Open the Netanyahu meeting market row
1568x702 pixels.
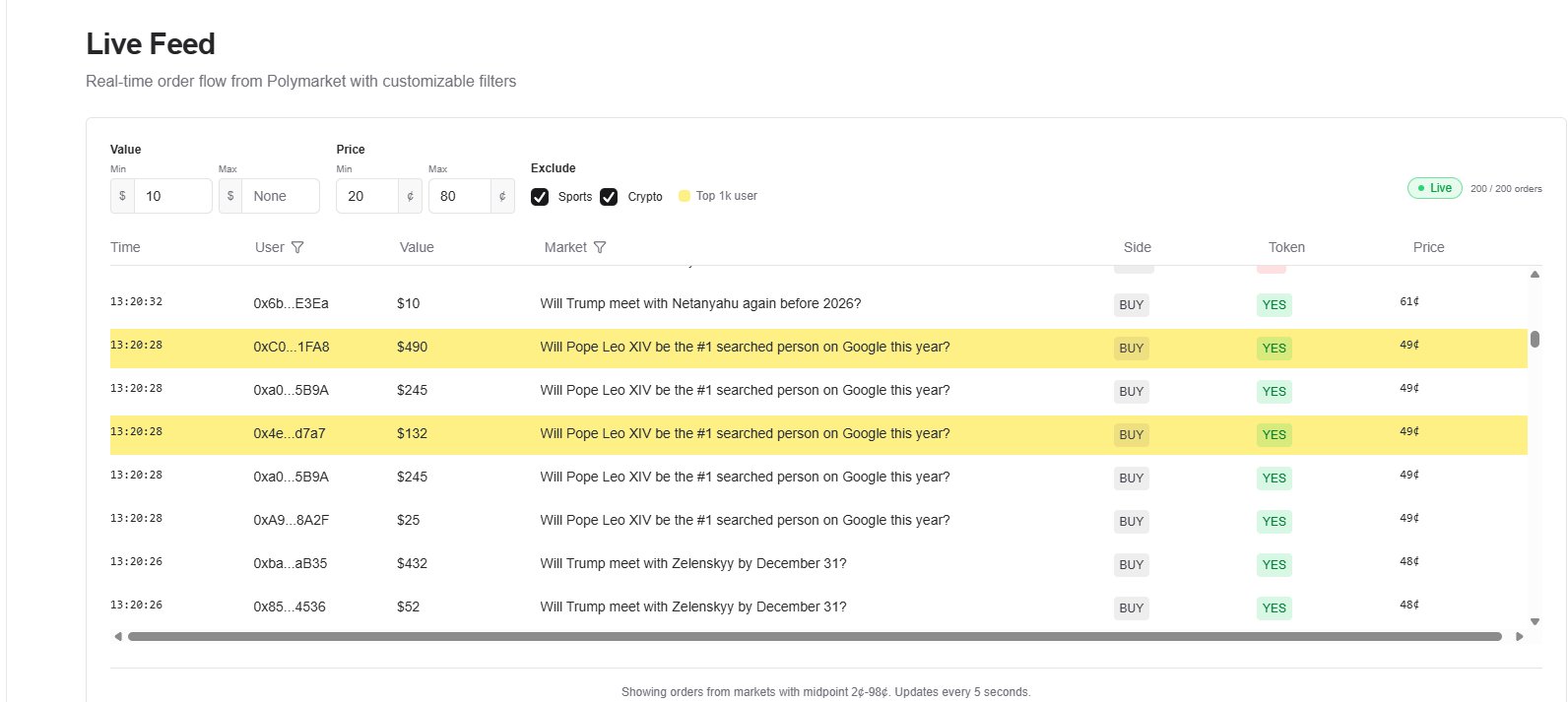pyautogui.click(x=700, y=303)
